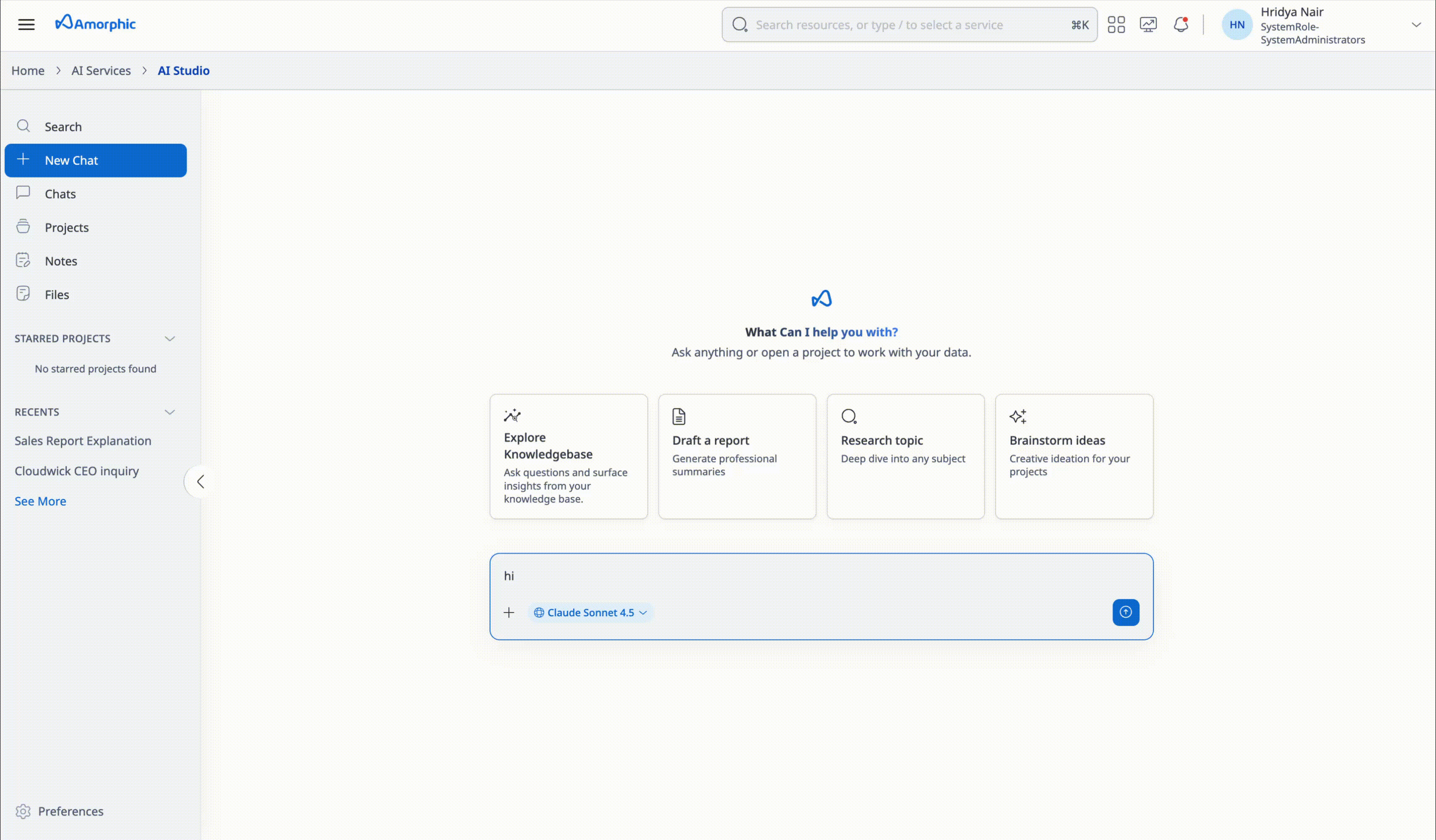Click the Draft a report document icon
This screenshot has width=1436, height=840.
click(679, 416)
